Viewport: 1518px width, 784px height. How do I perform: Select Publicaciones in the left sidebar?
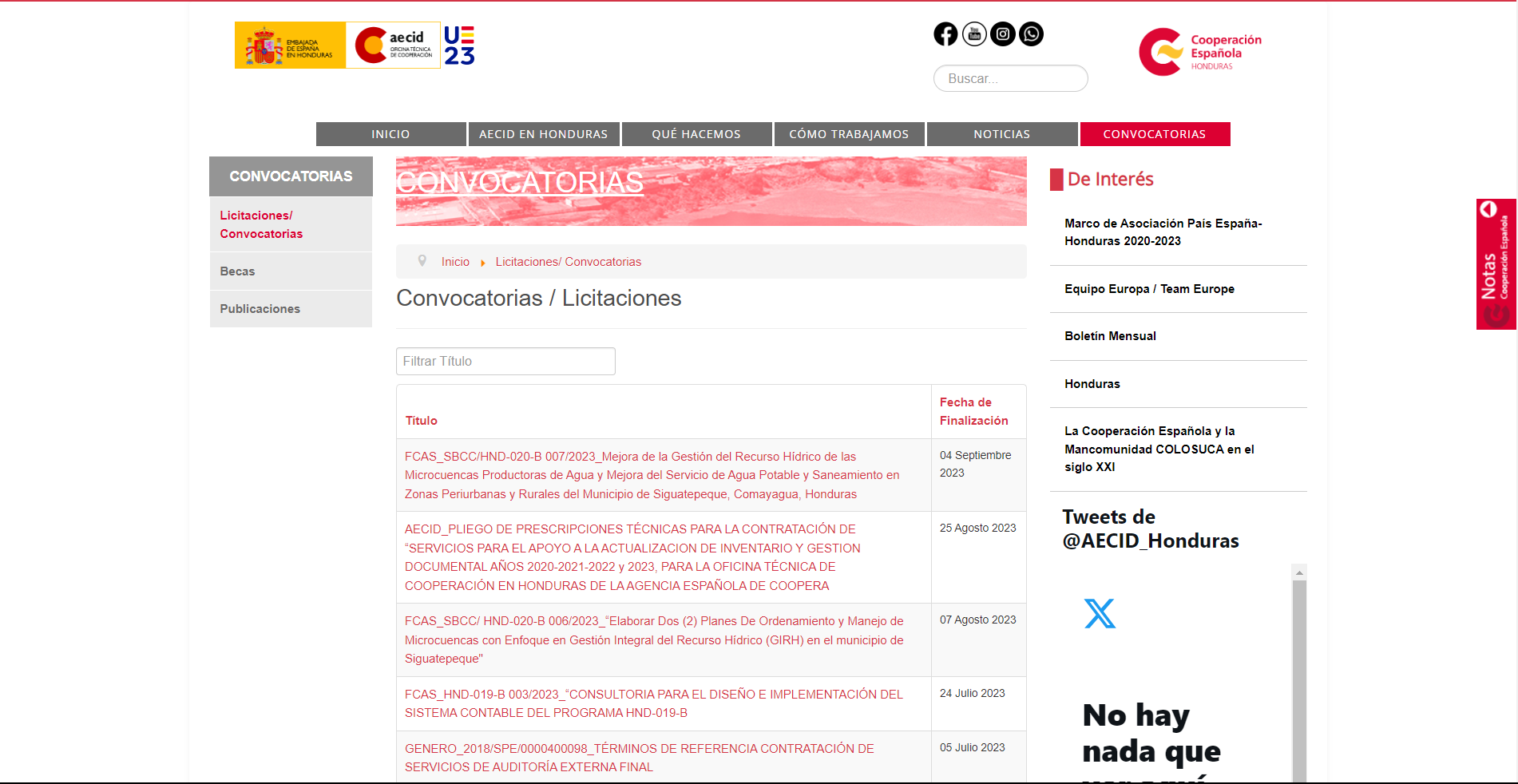pos(260,309)
